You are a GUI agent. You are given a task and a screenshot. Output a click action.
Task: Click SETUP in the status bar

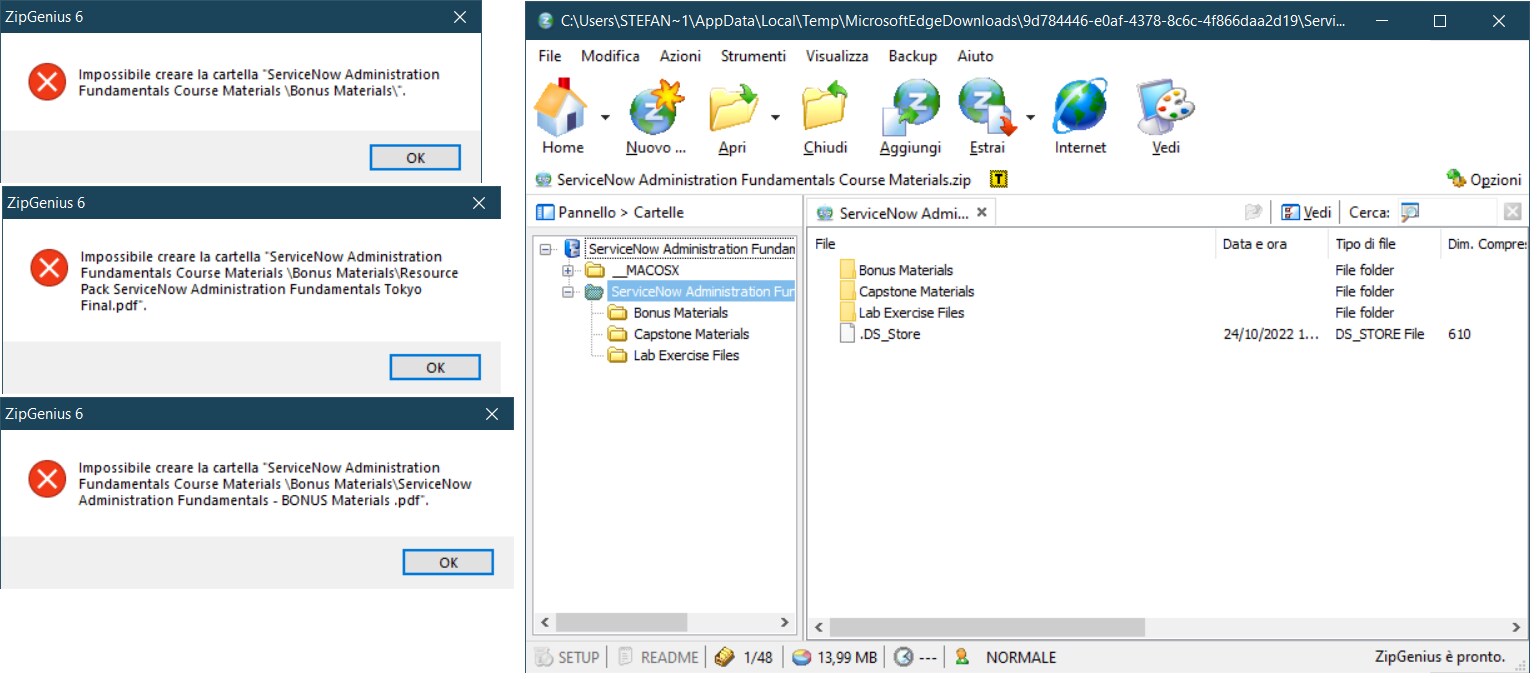pyautogui.click(x=567, y=657)
